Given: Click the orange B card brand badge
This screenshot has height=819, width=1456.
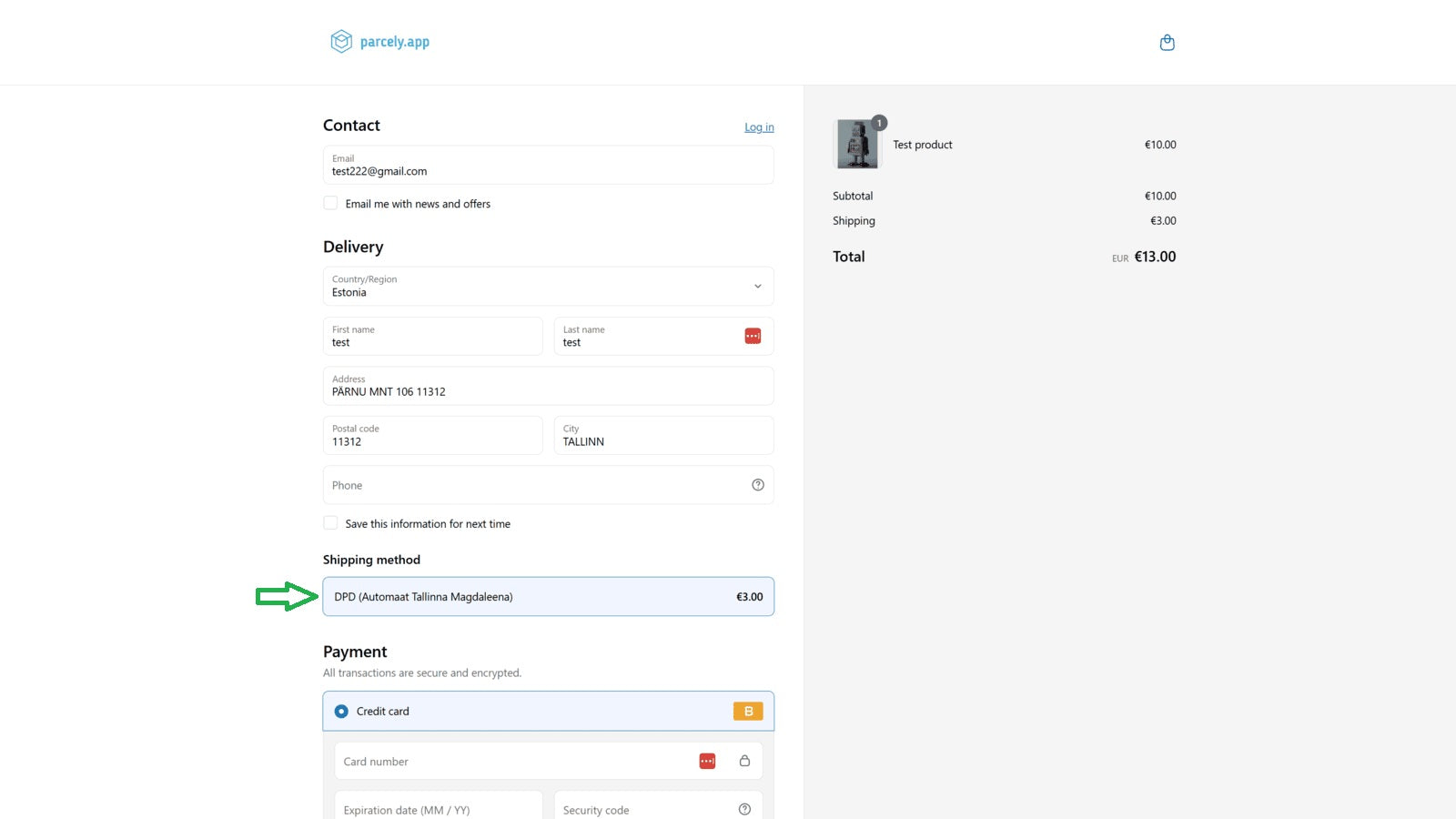Looking at the screenshot, I should tap(748, 712).
